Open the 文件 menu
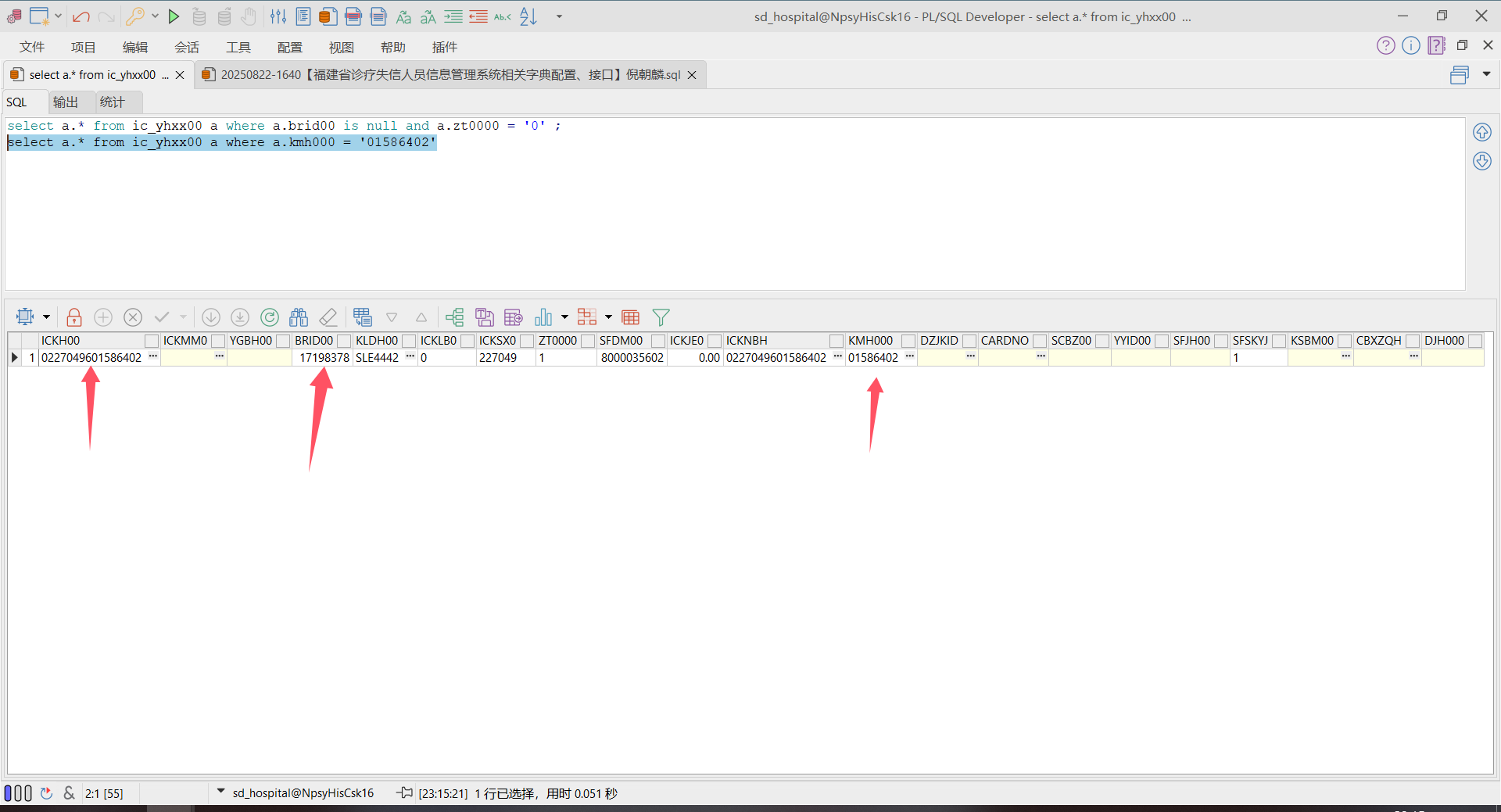Viewport: 1501px width, 812px height. 32,48
